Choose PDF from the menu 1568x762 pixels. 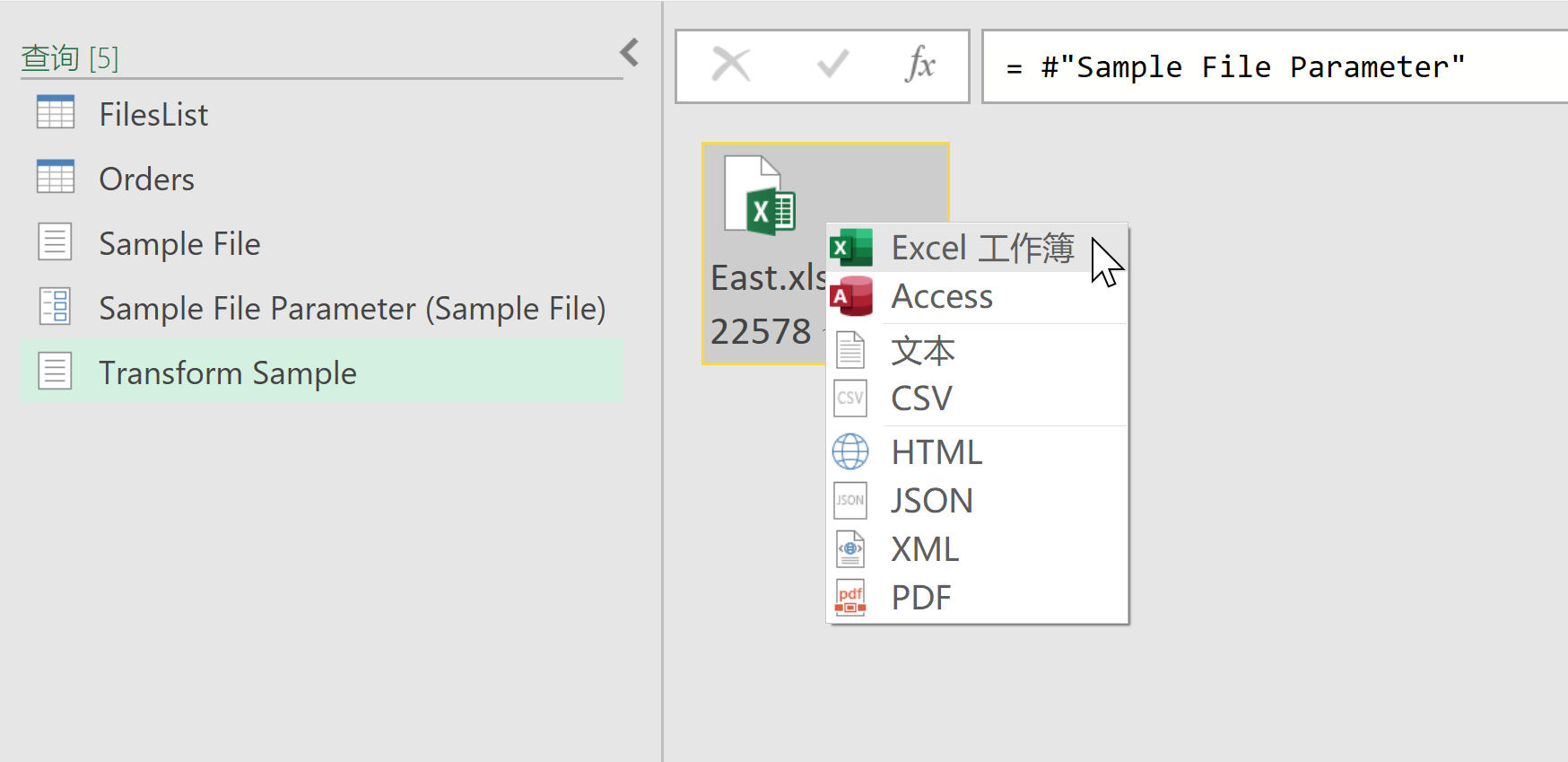coord(977,598)
